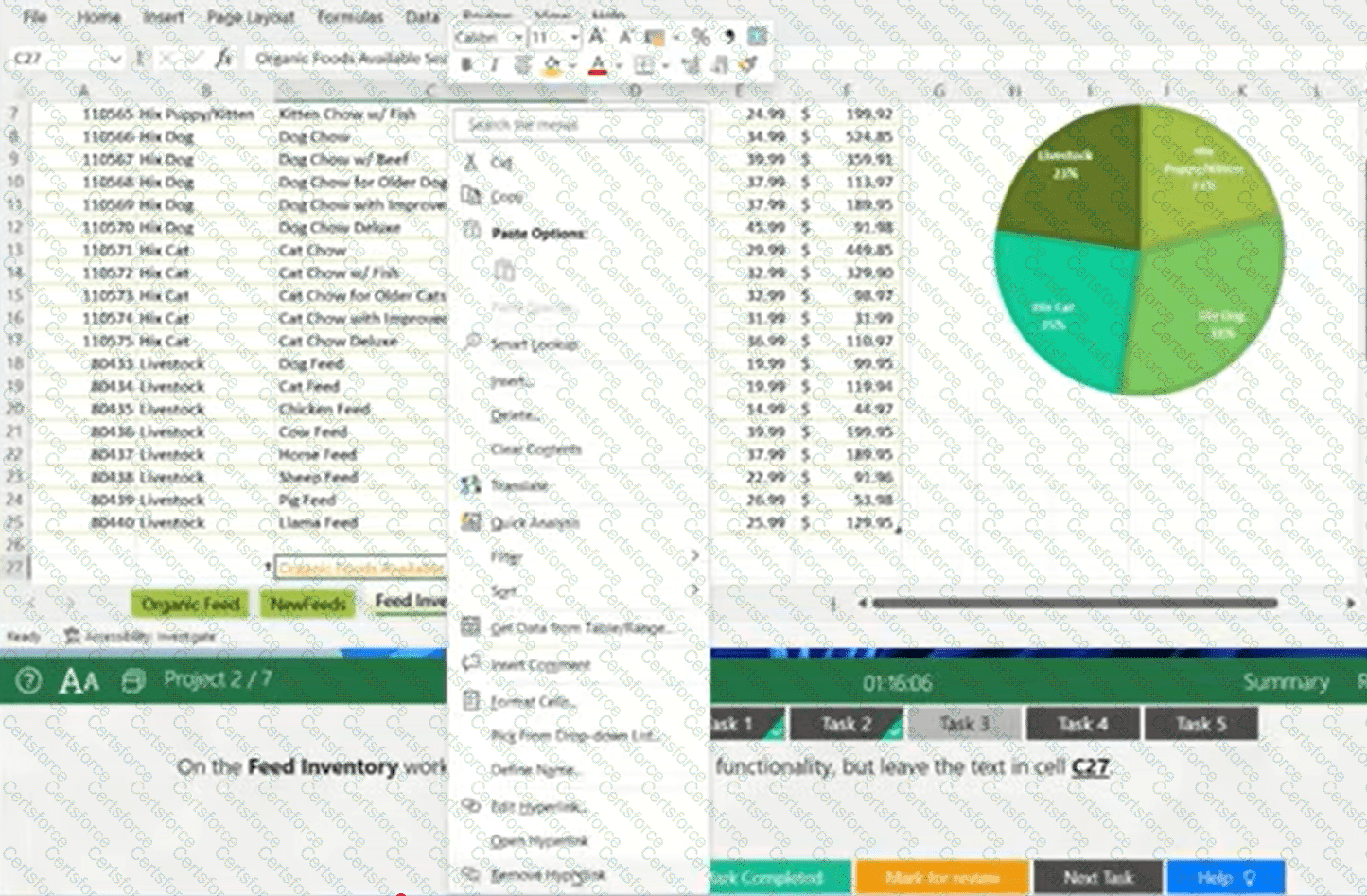Open the font name dropdown
1367x896 pixels.
click(517, 37)
